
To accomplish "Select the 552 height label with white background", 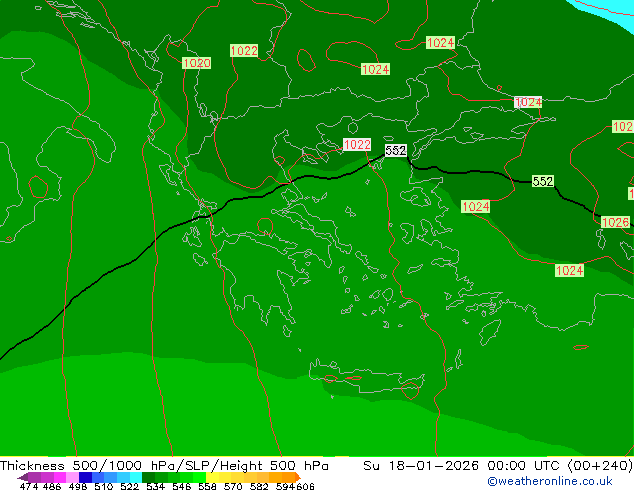I will coord(395,150).
